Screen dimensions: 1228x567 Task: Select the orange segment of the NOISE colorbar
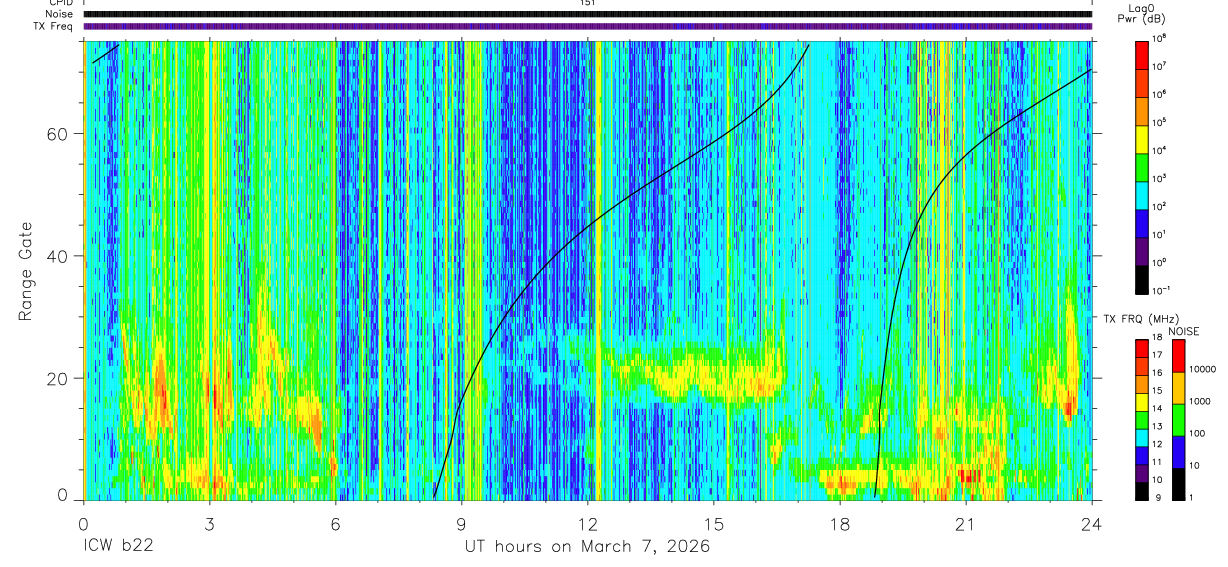pos(1178,388)
